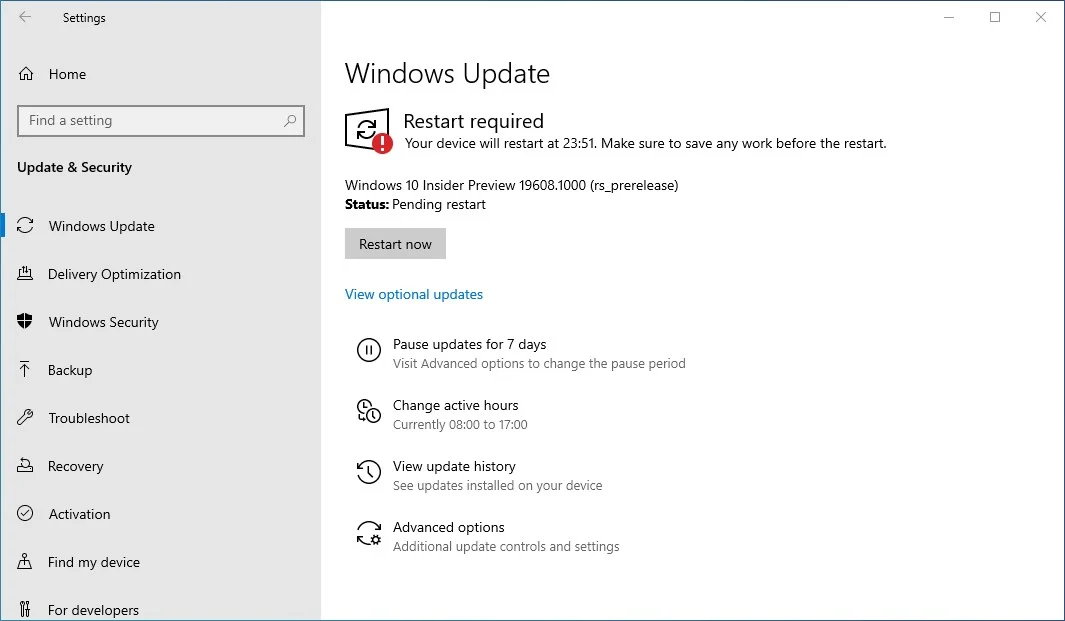
Task: Click the 'Status: Pending restart' text
Action: tap(415, 205)
